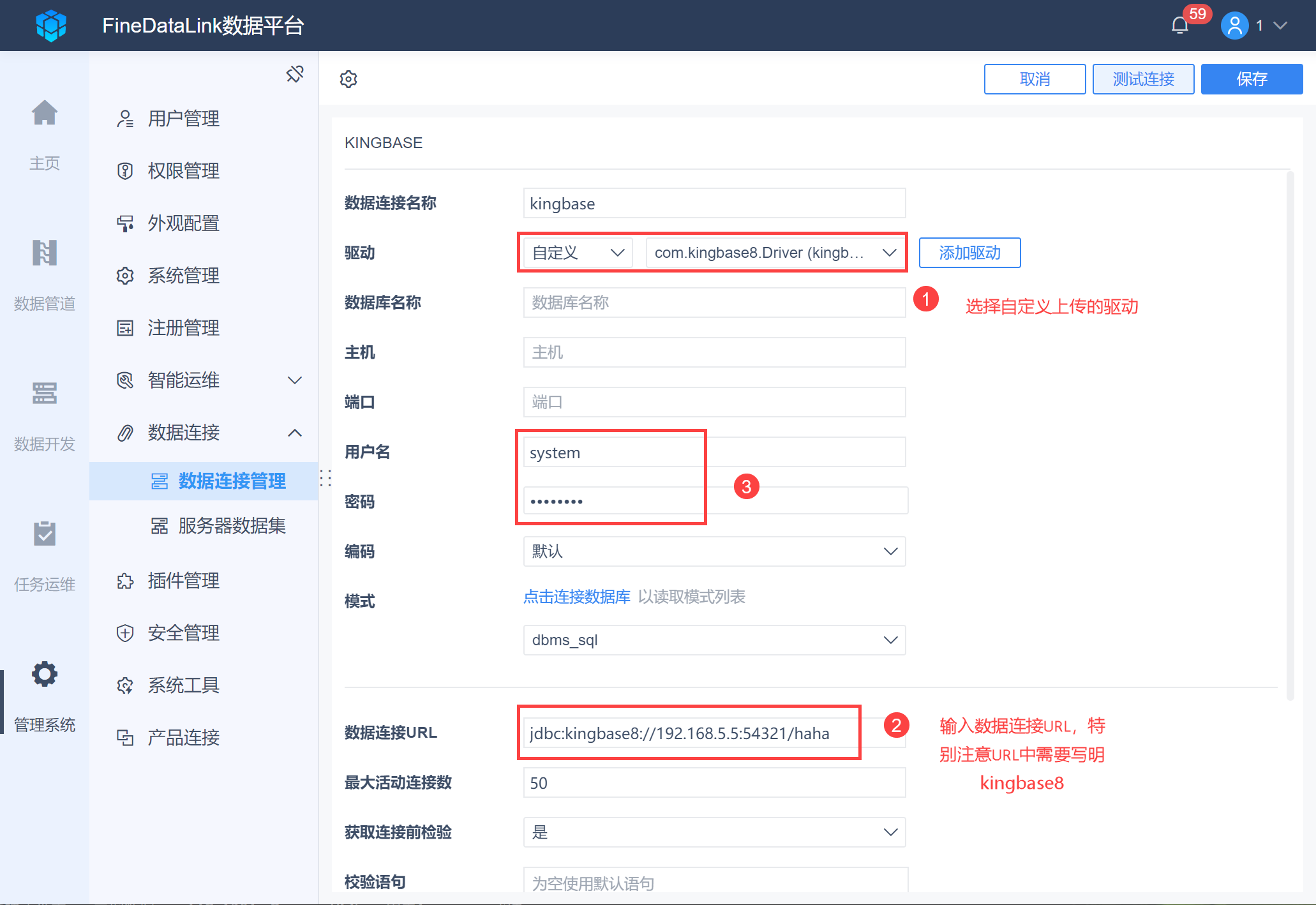Click the settings gear above KINGBASE

click(x=348, y=79)
